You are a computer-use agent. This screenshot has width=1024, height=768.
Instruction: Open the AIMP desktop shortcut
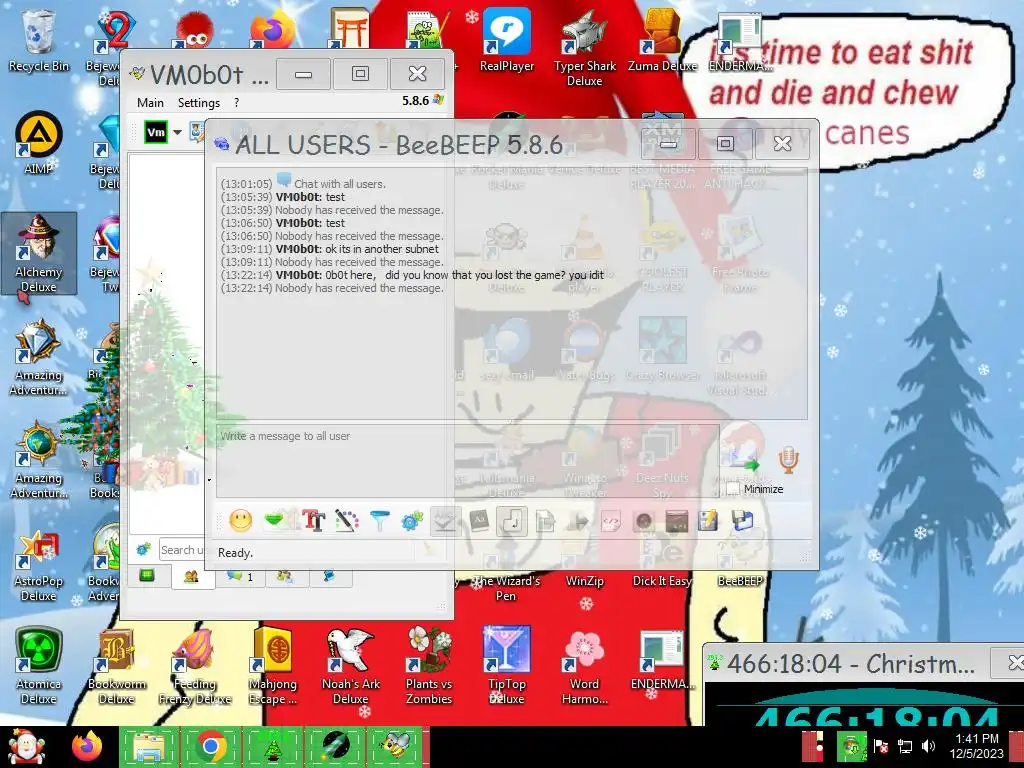(39, 142)
